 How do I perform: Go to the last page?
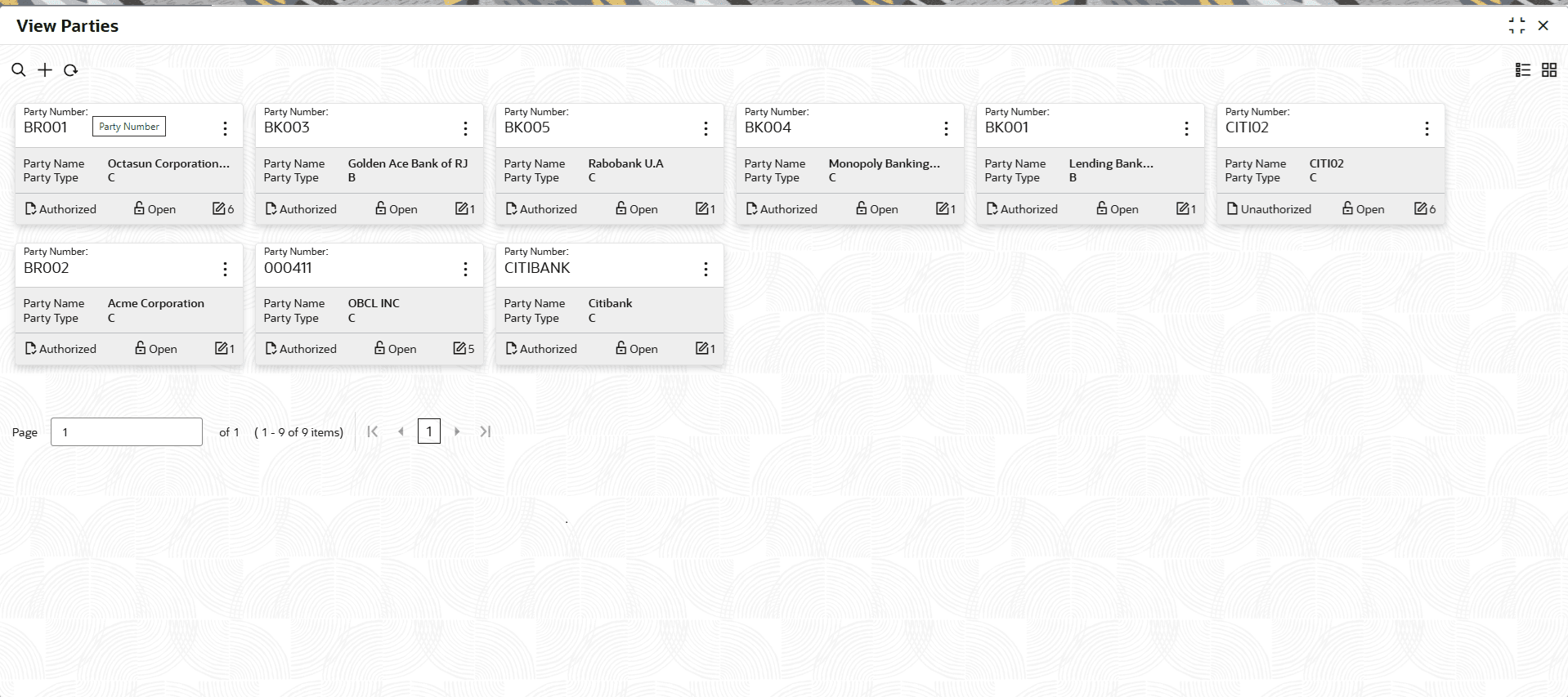(x=486, y=431)
